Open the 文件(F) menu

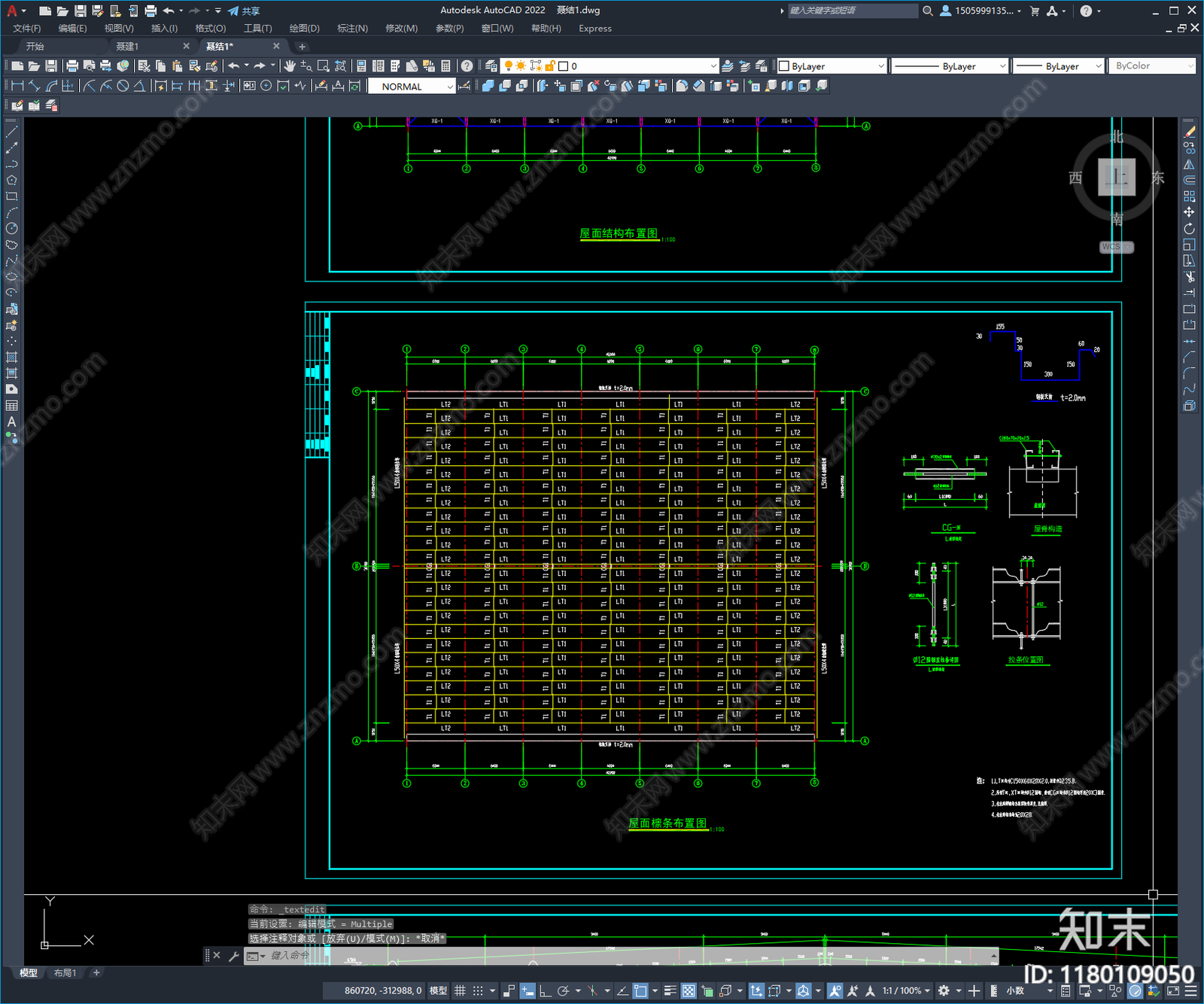pyautogui.click(x=26, y=29)
